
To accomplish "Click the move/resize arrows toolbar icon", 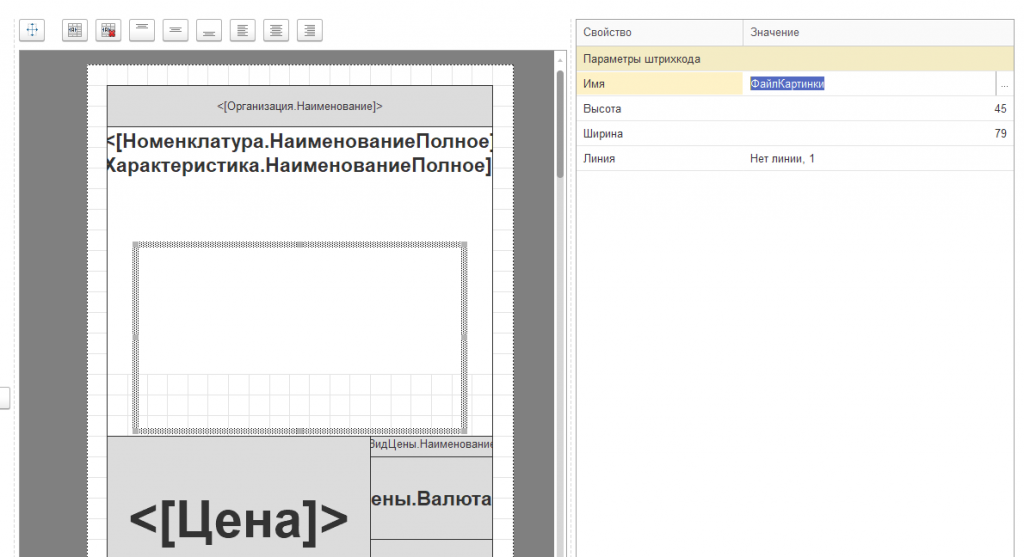I will click(x=32, y=30).
